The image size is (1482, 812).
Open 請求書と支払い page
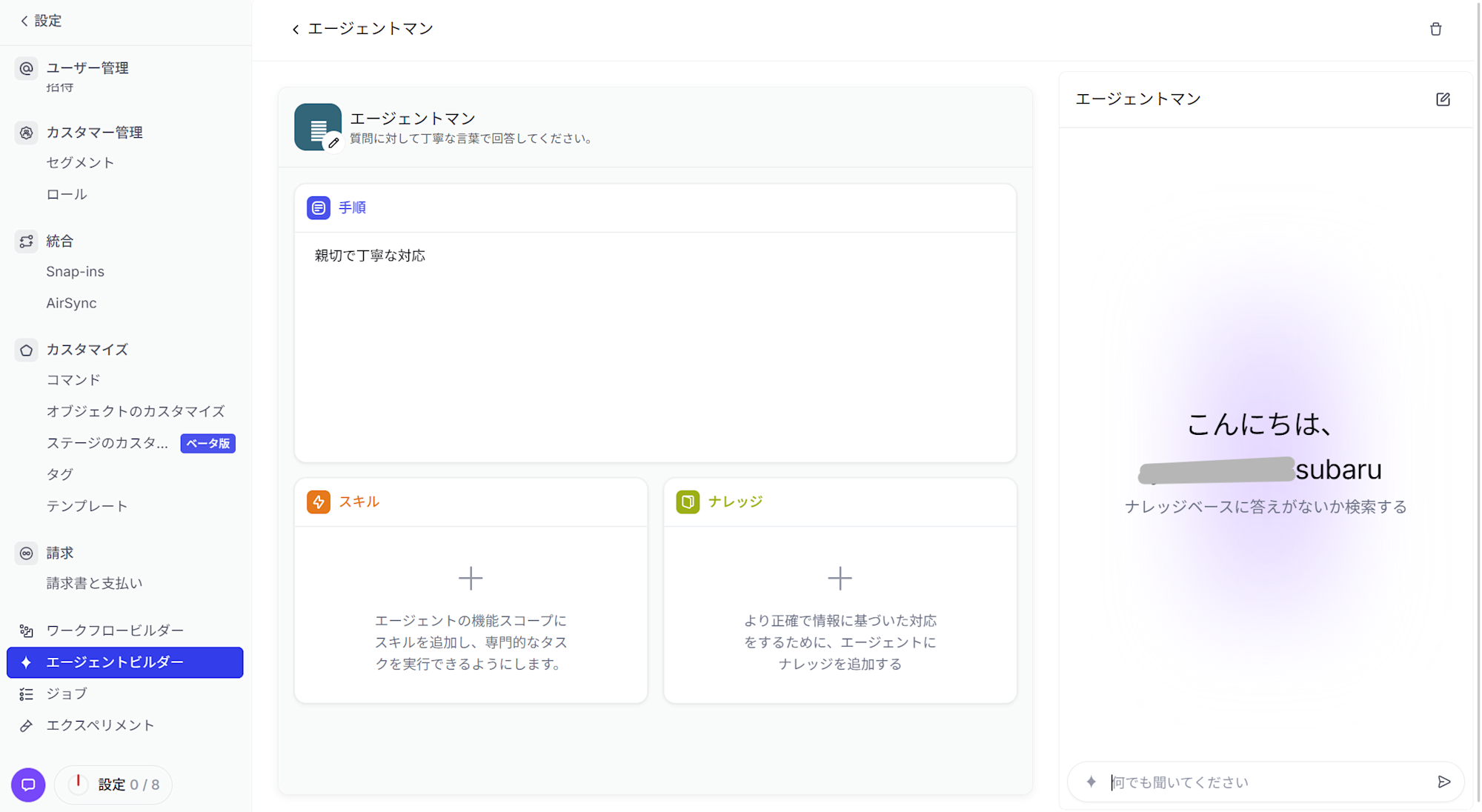click(93, 583)
